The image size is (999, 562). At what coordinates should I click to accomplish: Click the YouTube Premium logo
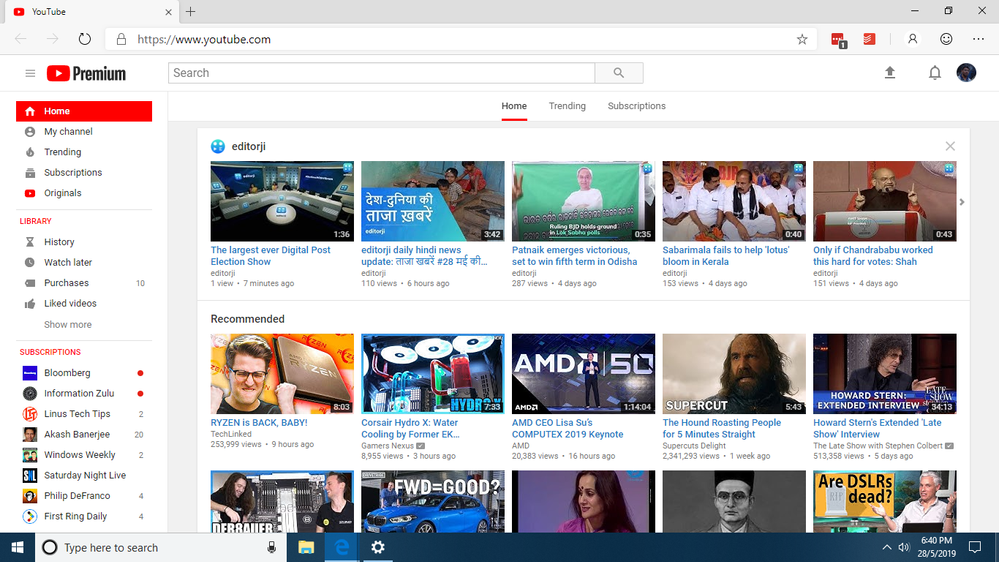pos(86,73)
